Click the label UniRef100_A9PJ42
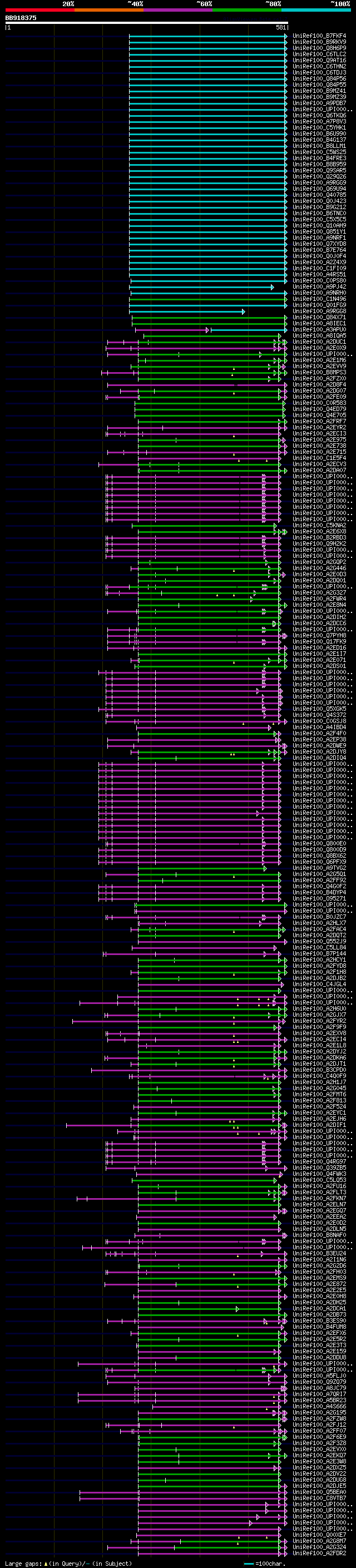The image size is (356, 1568). pyautogui.click(x=319, y=286)
